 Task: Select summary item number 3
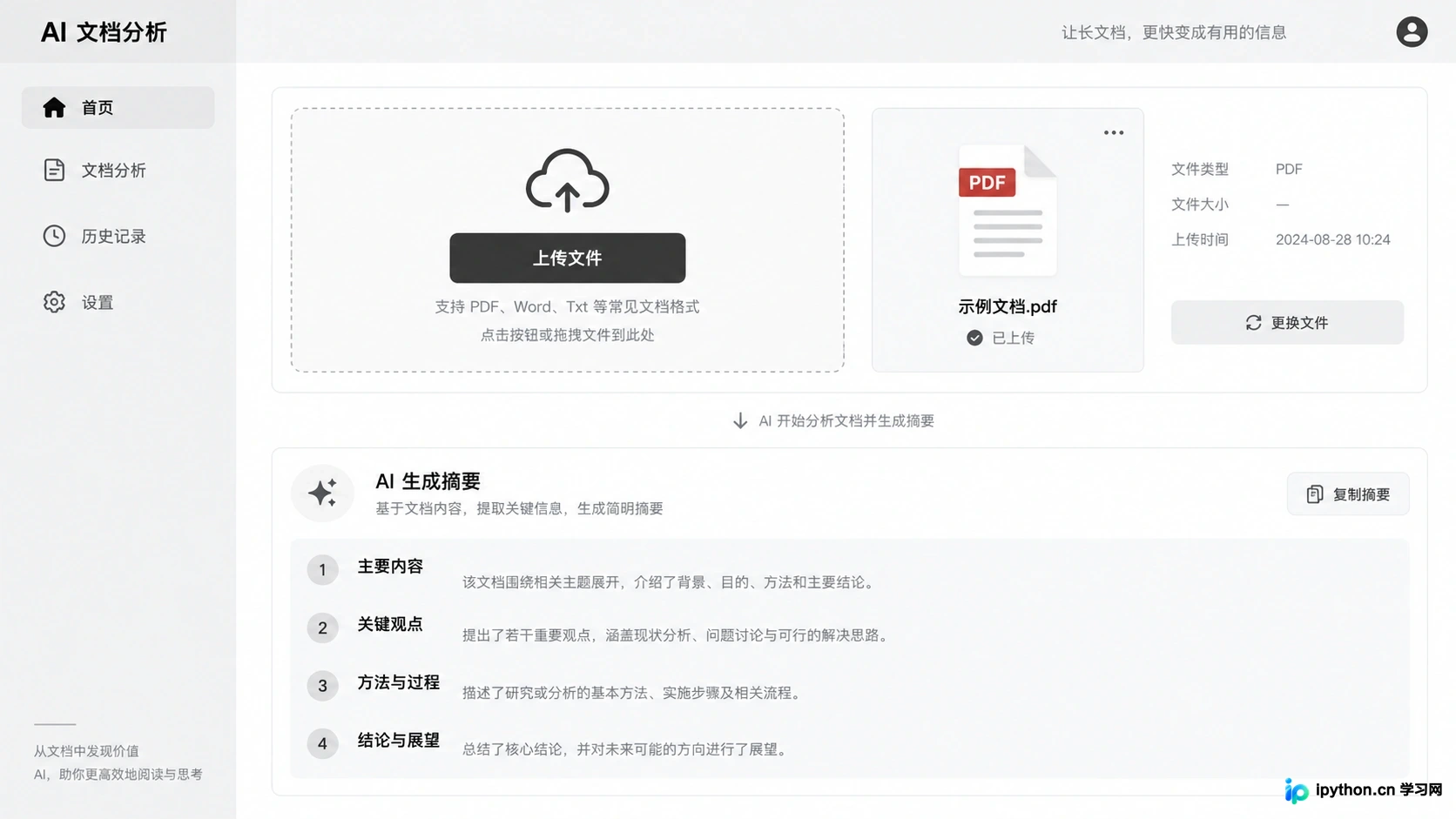pos(322,686)
